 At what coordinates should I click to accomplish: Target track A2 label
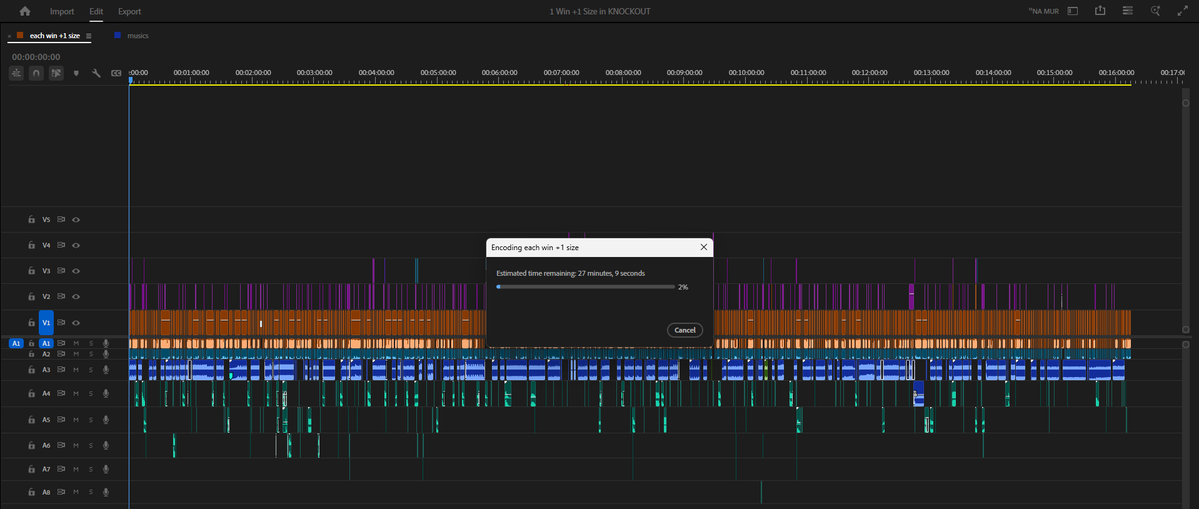tap(46, 354)
